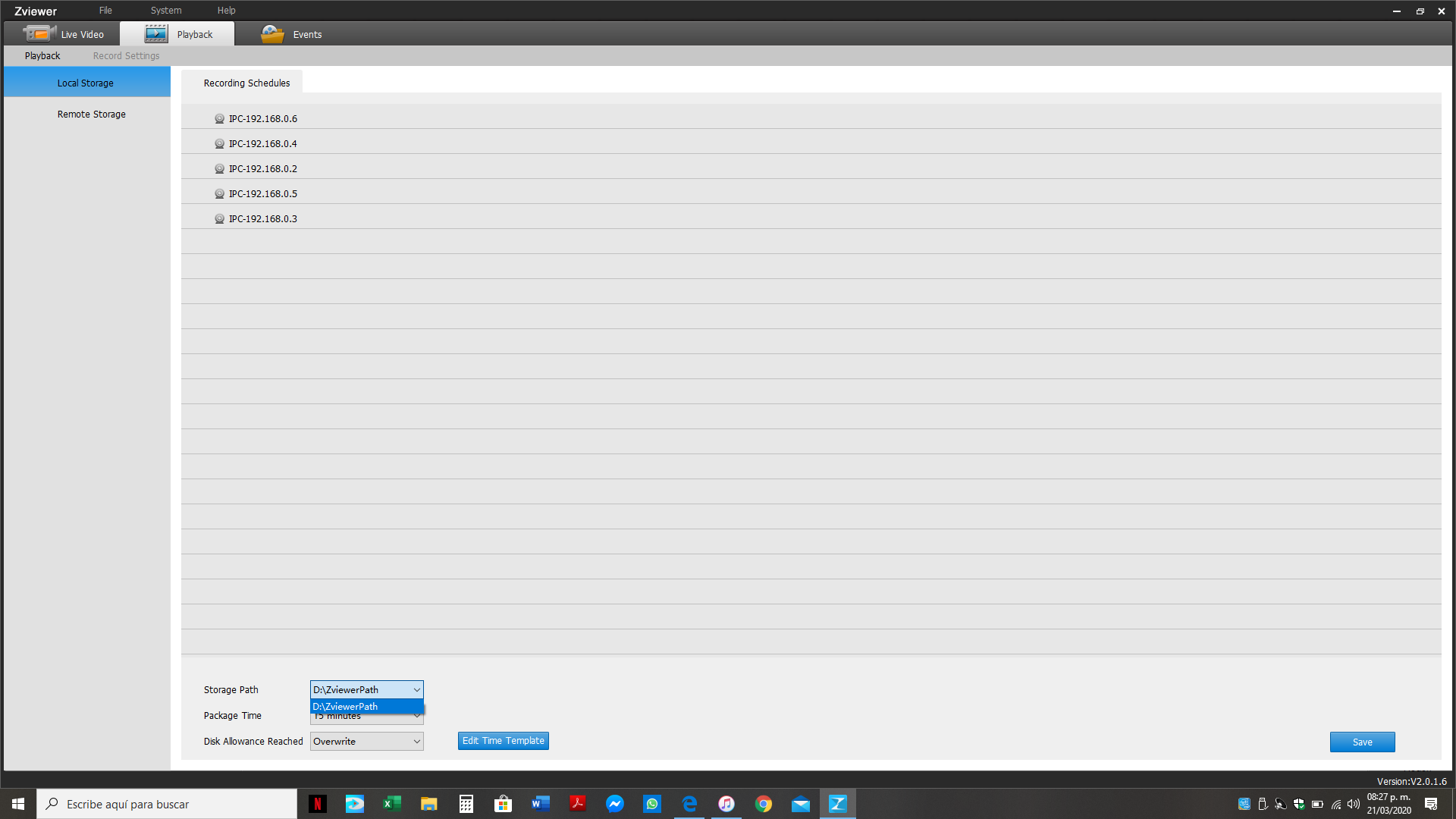Open the Playback sub-tab
1456x819 pixels.
click(42, 56)
